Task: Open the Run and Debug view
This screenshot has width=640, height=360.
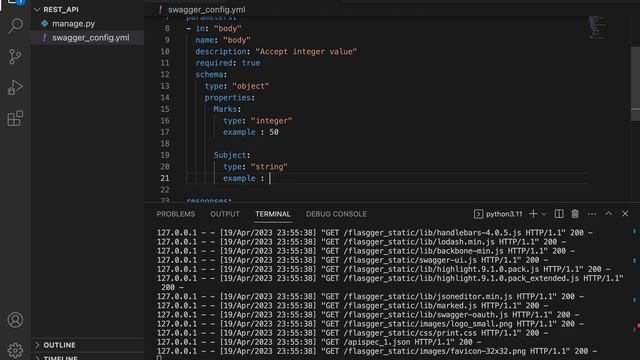Action: coord(15,87)
